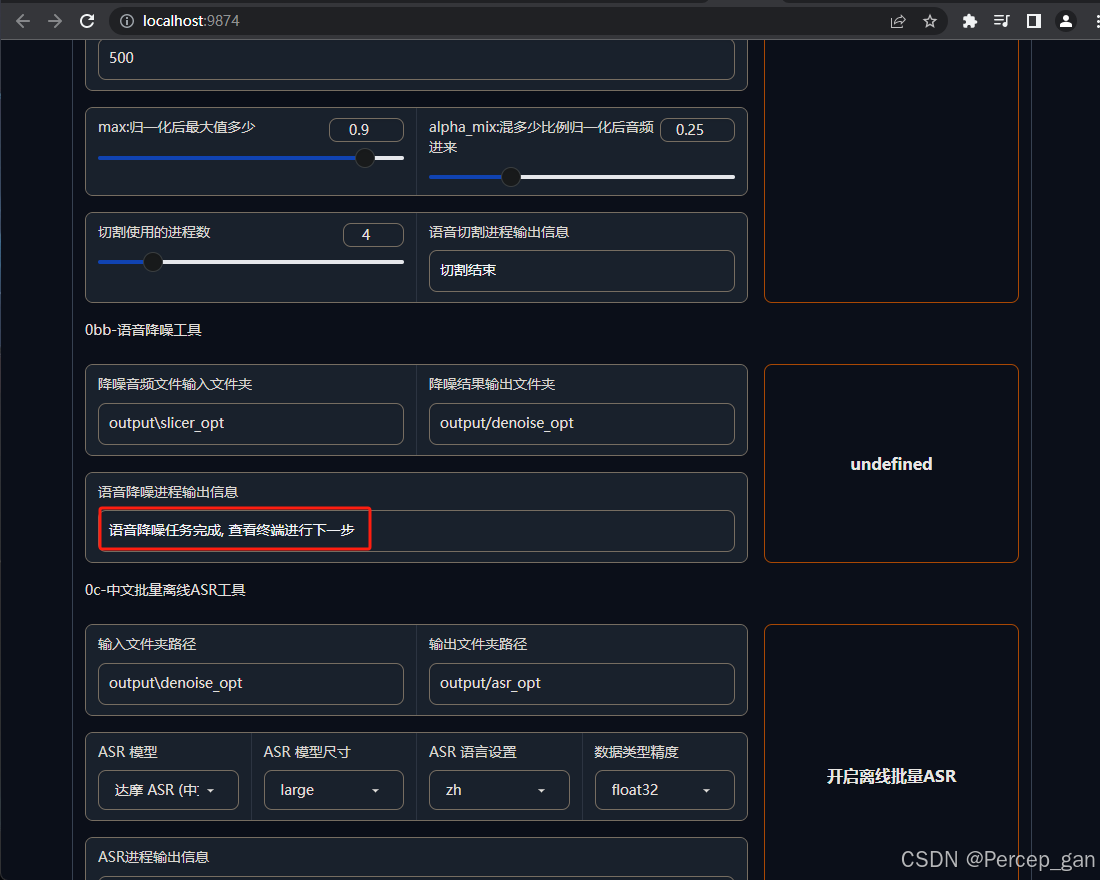Go back using browser back arrow
1100x880 pixels.
(x=22, y=21)
